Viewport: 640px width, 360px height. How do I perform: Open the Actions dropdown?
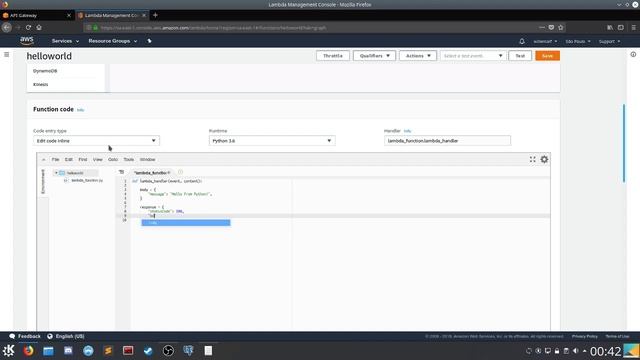click(418, 56)
